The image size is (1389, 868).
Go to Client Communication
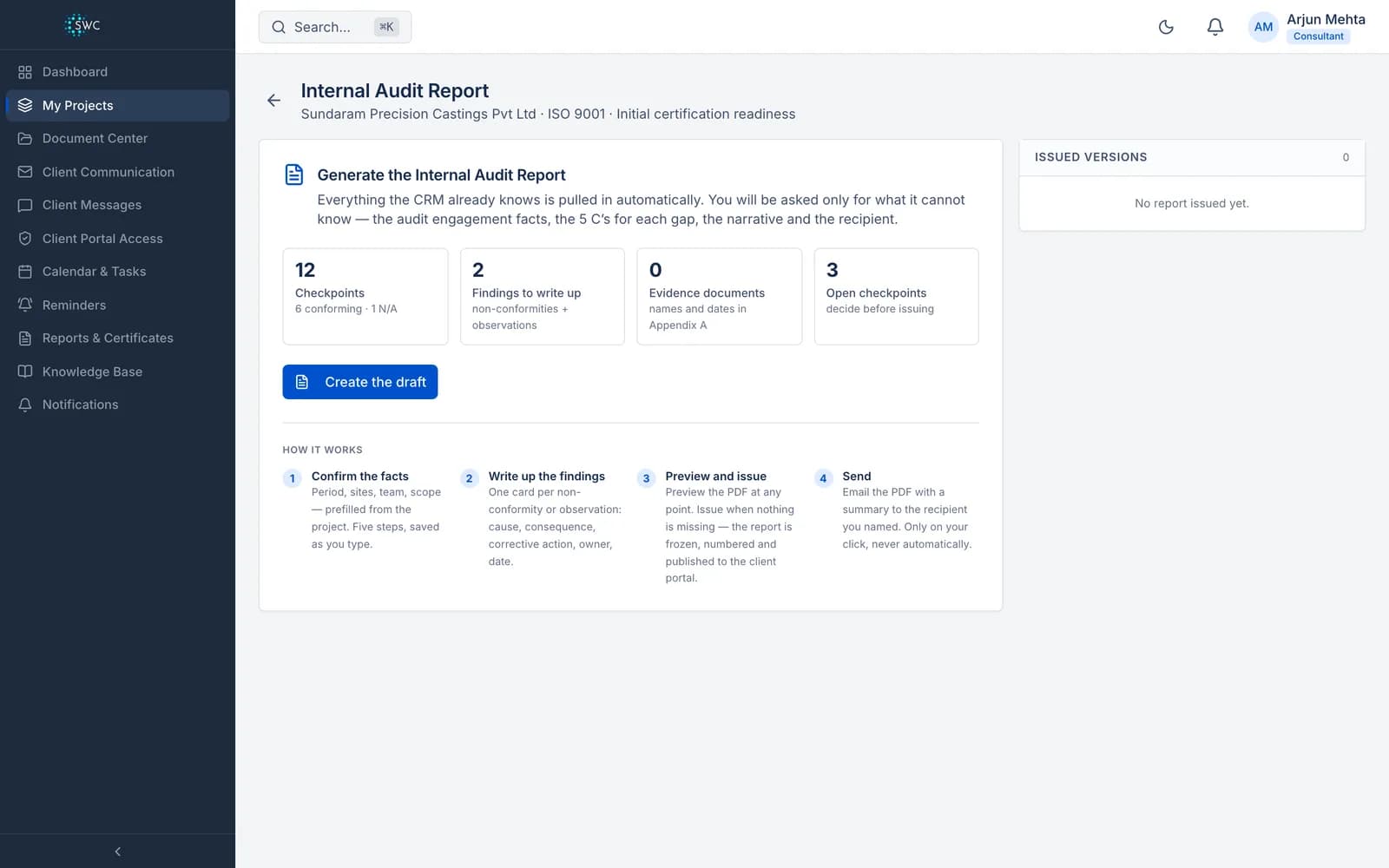(117, 172)
